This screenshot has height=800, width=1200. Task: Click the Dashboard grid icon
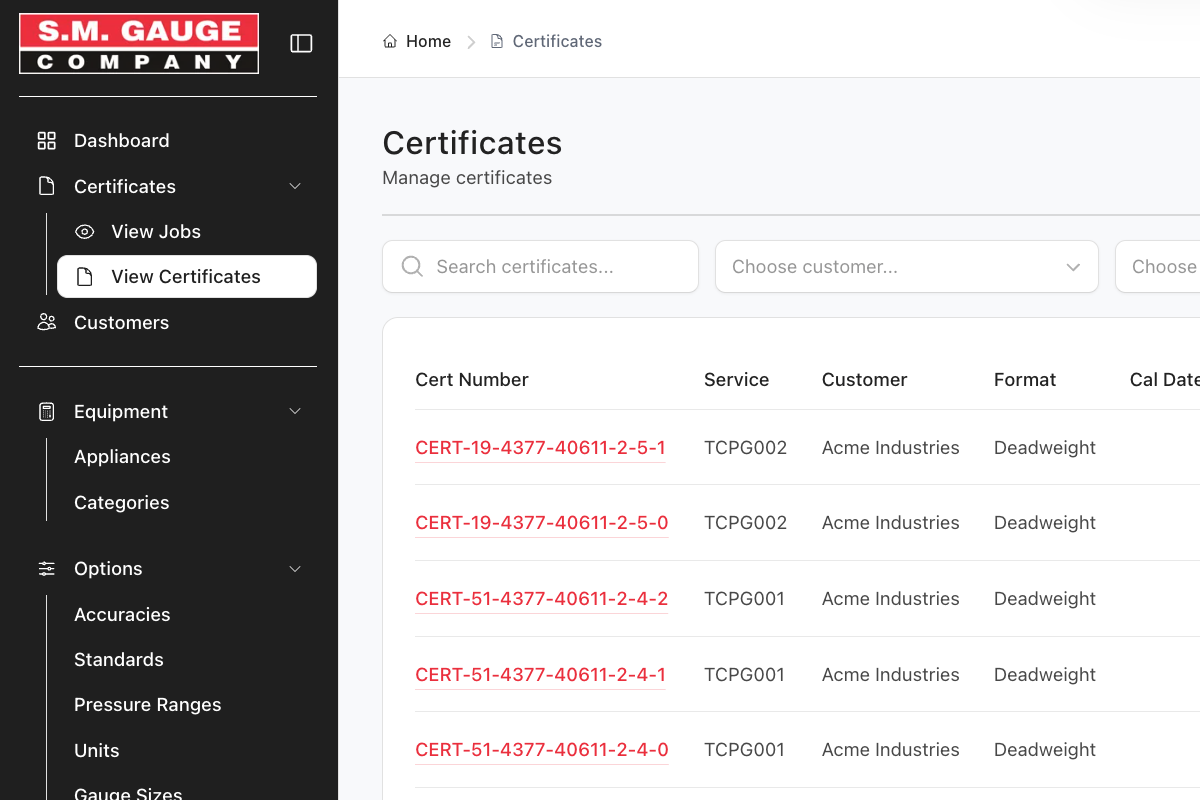tap(47, 141)
